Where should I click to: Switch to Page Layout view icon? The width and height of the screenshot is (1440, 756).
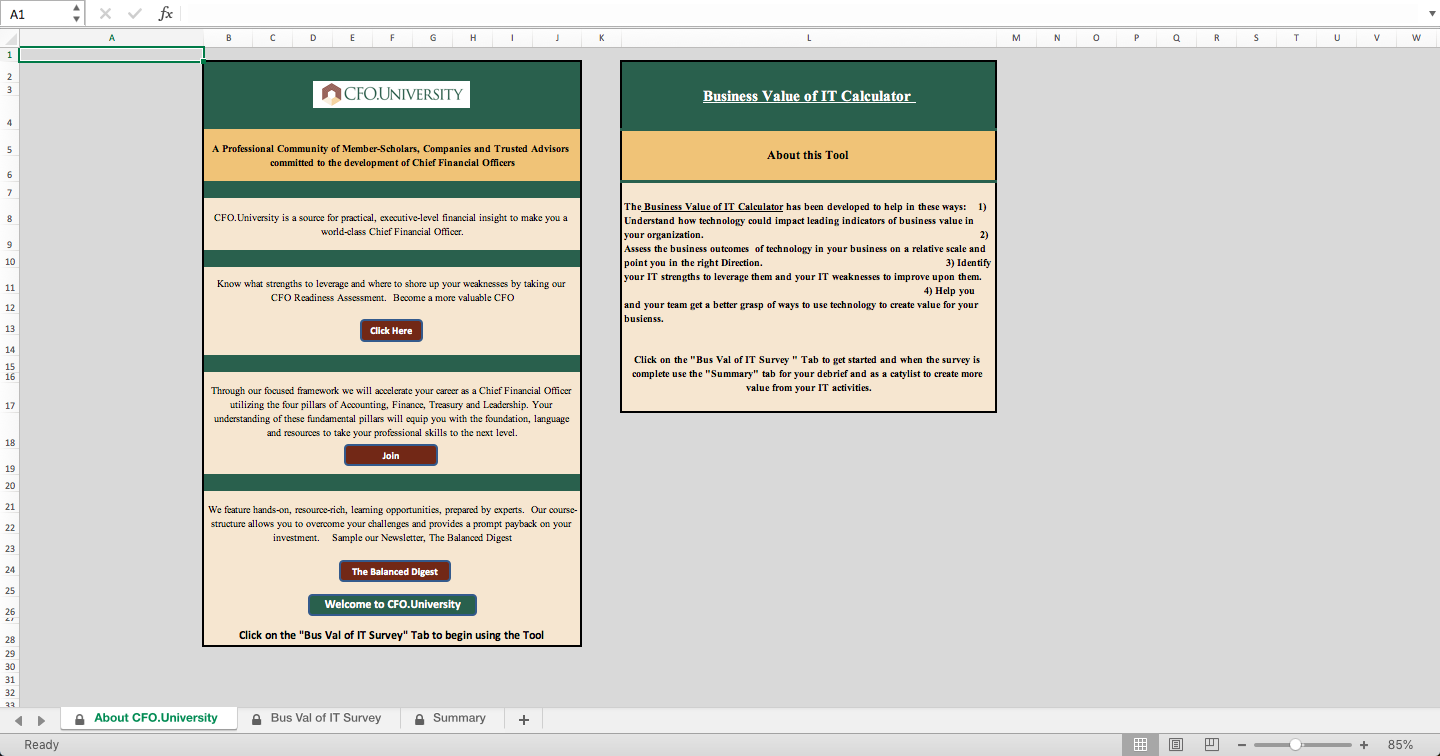point(1176,745)
